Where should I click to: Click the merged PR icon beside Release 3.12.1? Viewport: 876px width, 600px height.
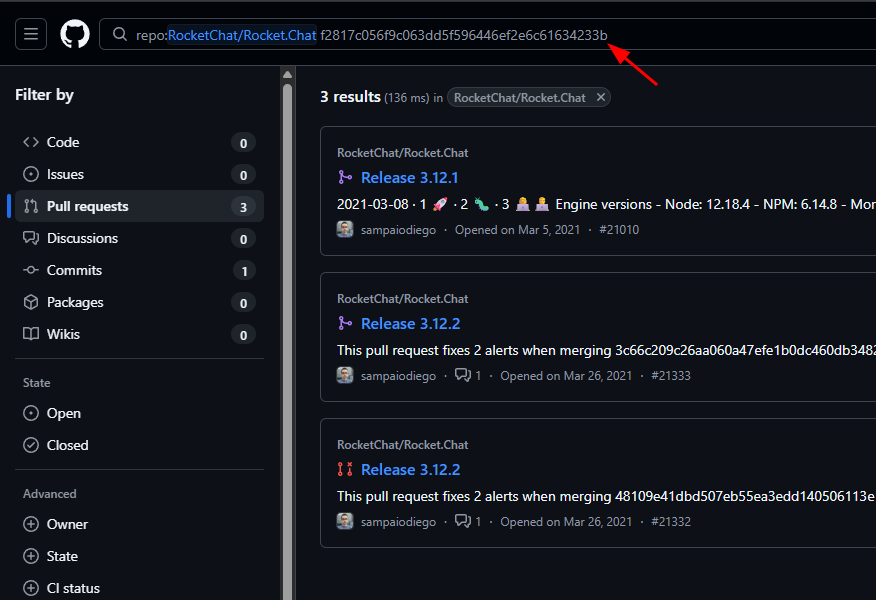tap(345, 177)
